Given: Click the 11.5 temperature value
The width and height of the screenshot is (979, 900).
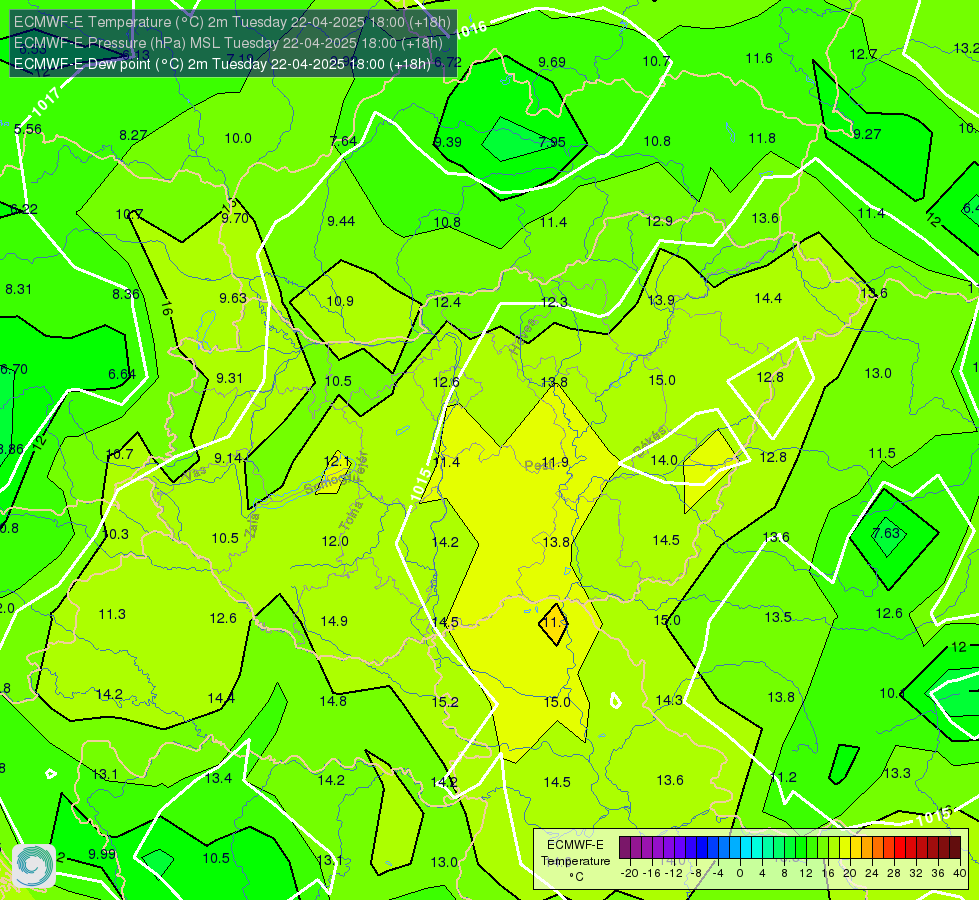Looking at the screenshot, I should 882,453.
